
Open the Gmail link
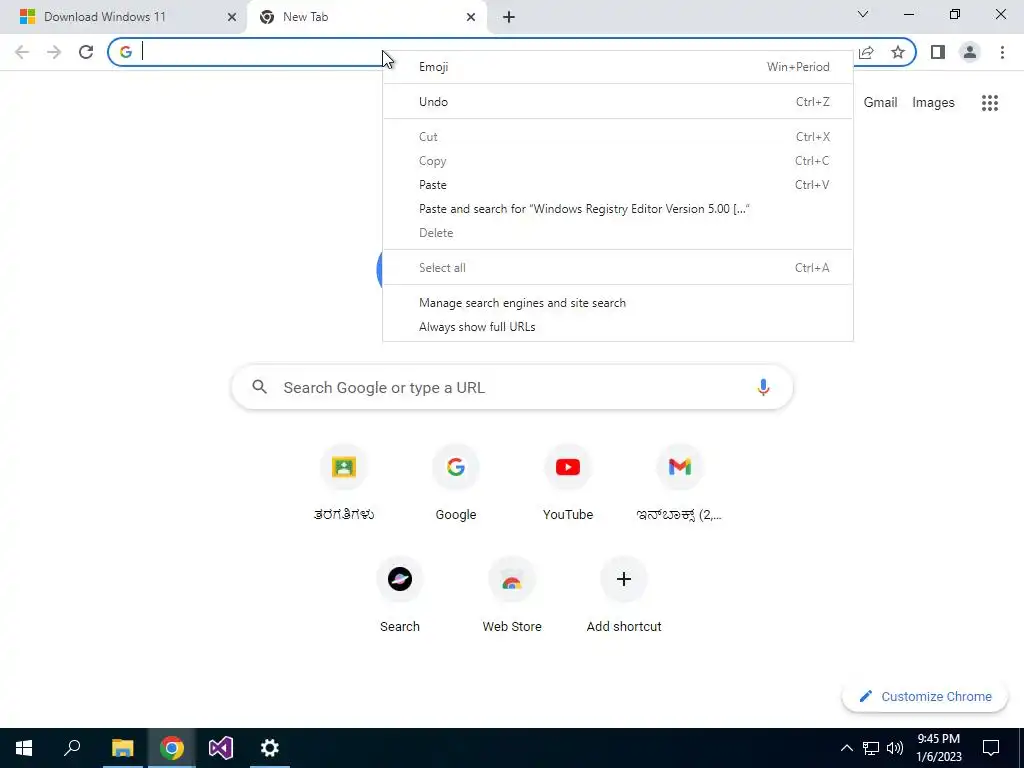coord(880,103)
